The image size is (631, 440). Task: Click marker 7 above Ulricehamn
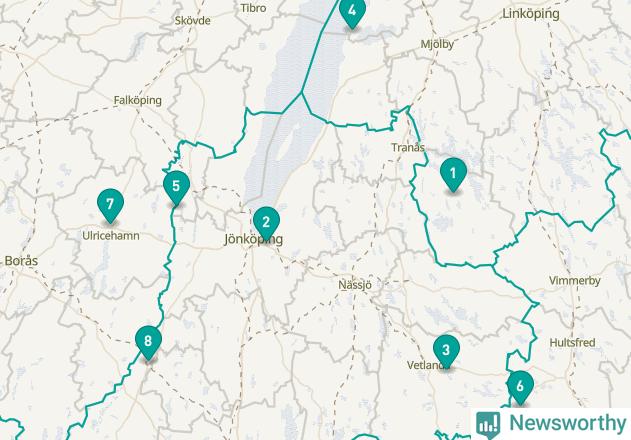coord(110,205)
